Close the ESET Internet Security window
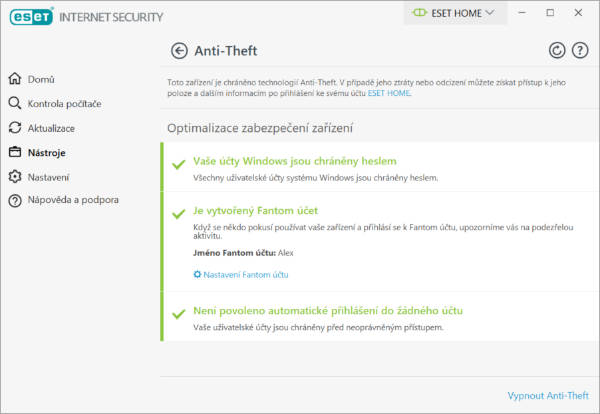This screenshot has height=414, width=600. click(x=578, y=13)
